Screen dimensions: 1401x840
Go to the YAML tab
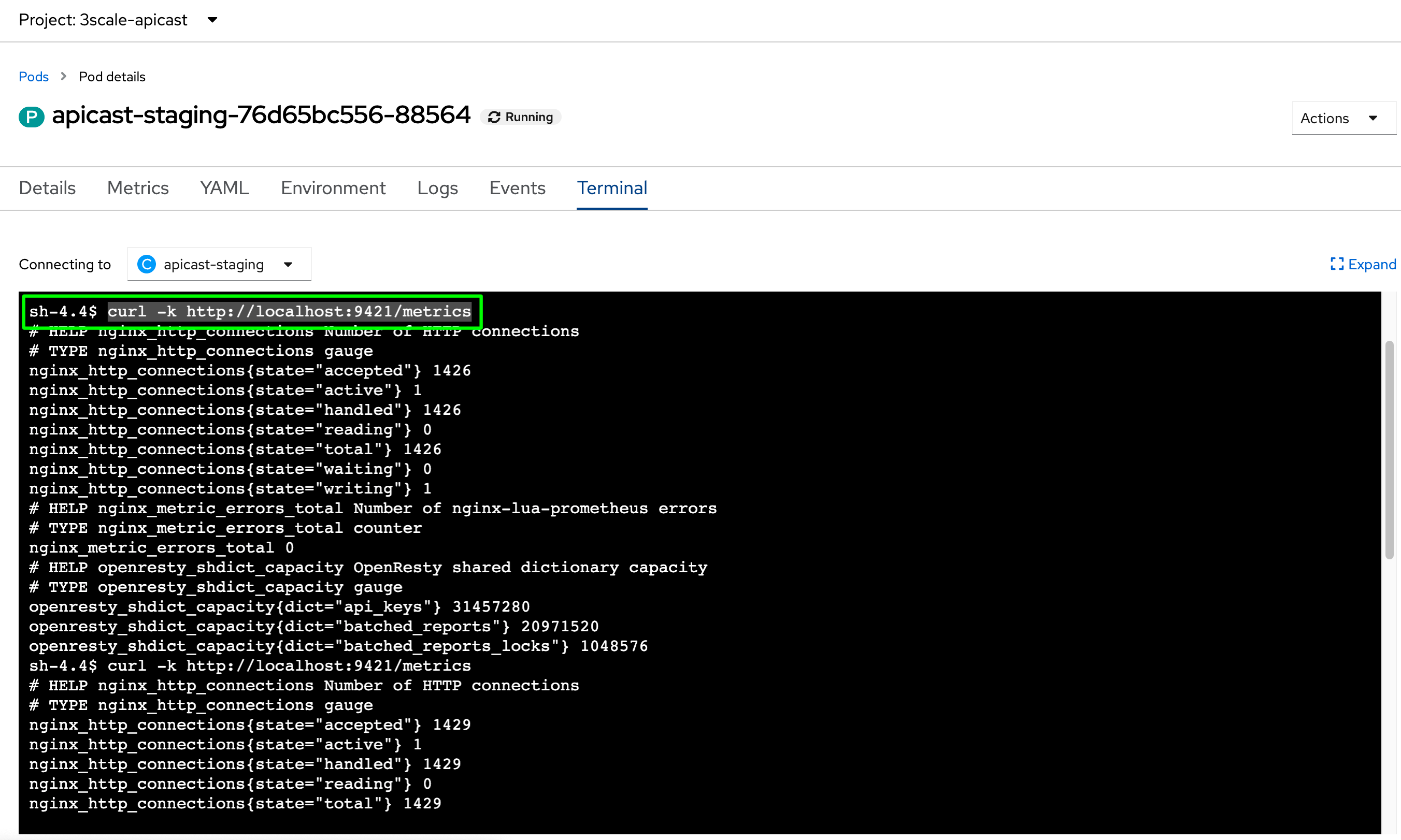click(224, 188)
